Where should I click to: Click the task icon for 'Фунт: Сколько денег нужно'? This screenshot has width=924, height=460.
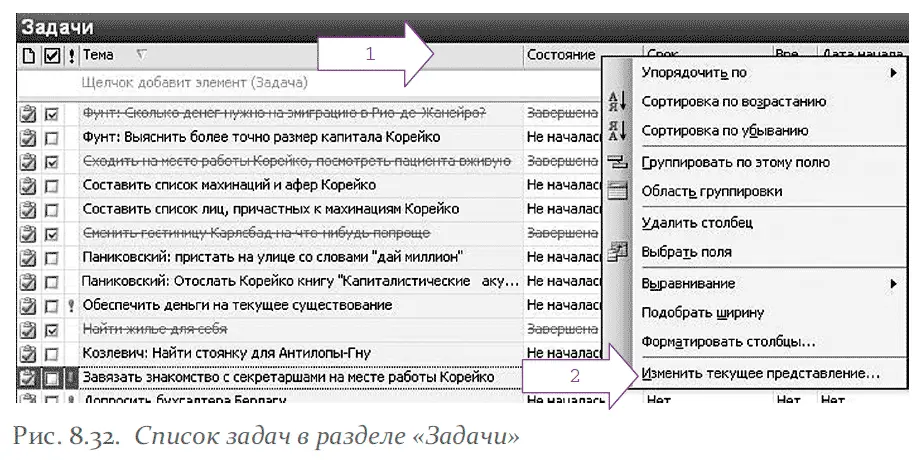(x=28, y=113)
